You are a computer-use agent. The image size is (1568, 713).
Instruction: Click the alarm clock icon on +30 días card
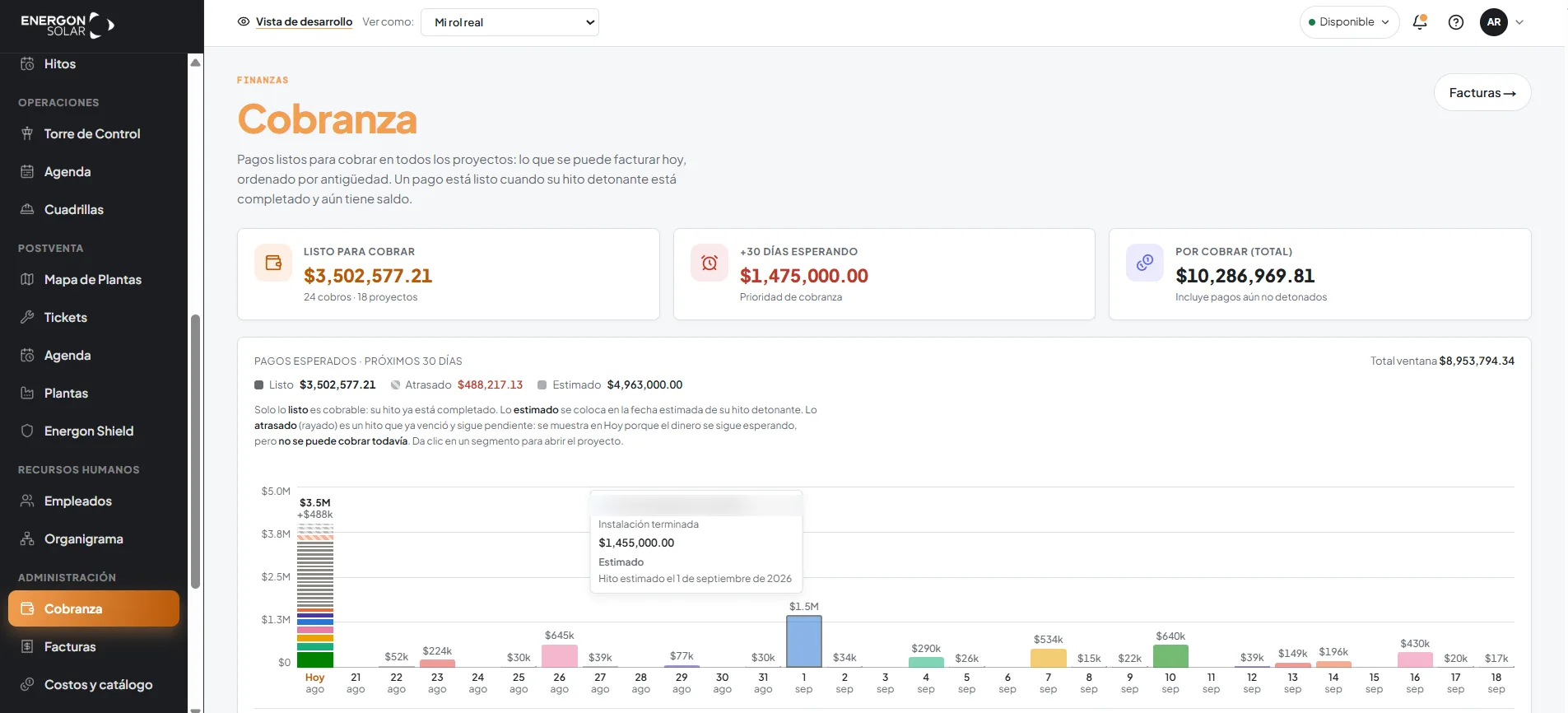point(710,263)
